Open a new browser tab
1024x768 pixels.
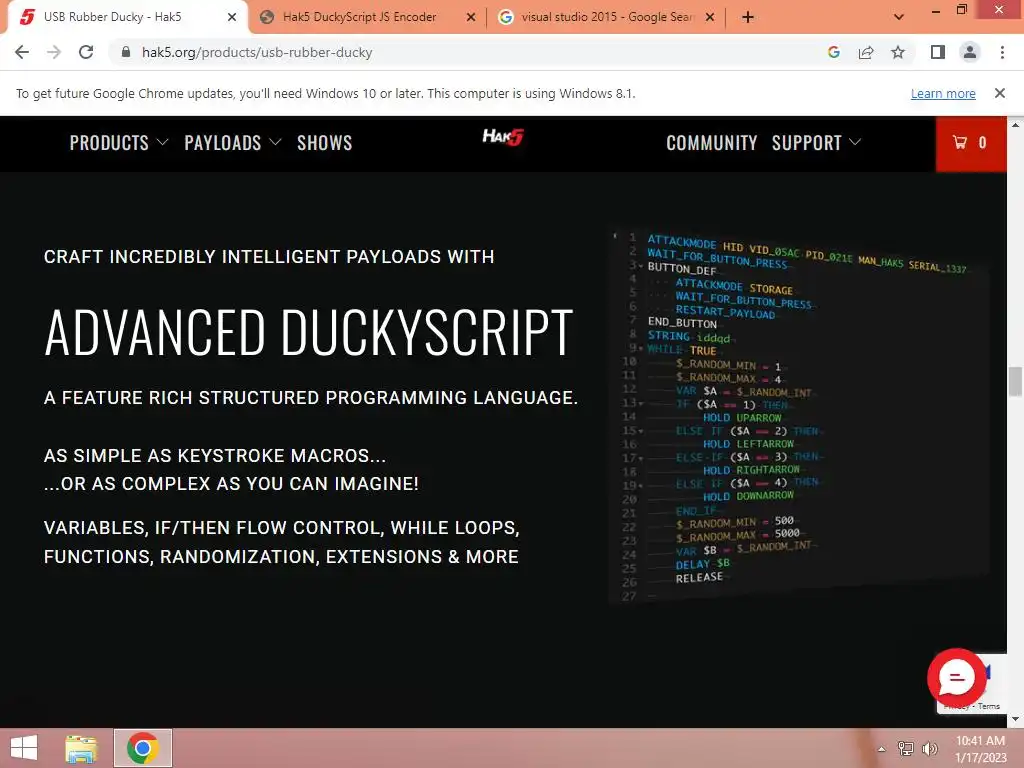(748, 18)
